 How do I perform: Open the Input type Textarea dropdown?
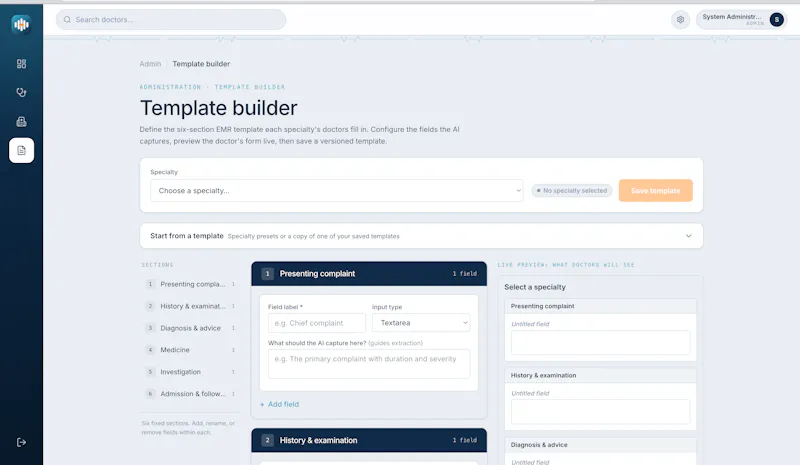[x=421, y=323]
